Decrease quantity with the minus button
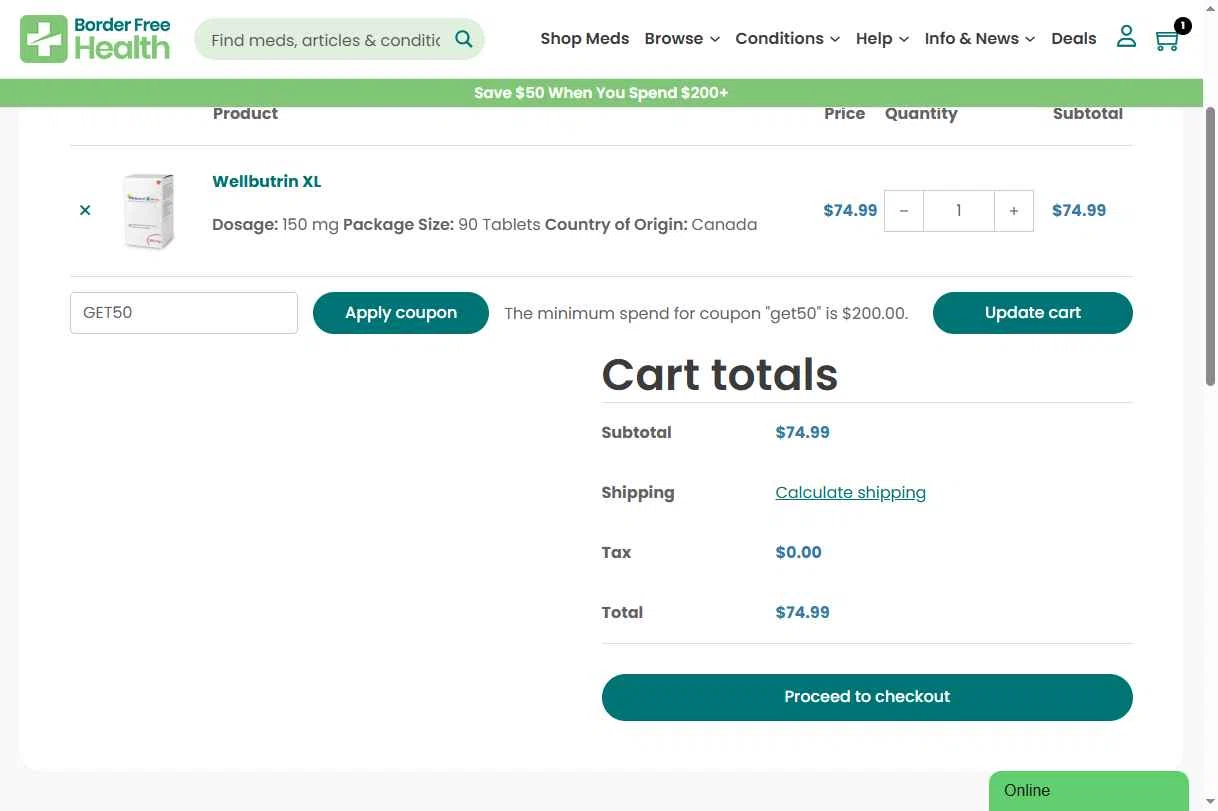The image size is (1218, 811). (x=904, y=211)
